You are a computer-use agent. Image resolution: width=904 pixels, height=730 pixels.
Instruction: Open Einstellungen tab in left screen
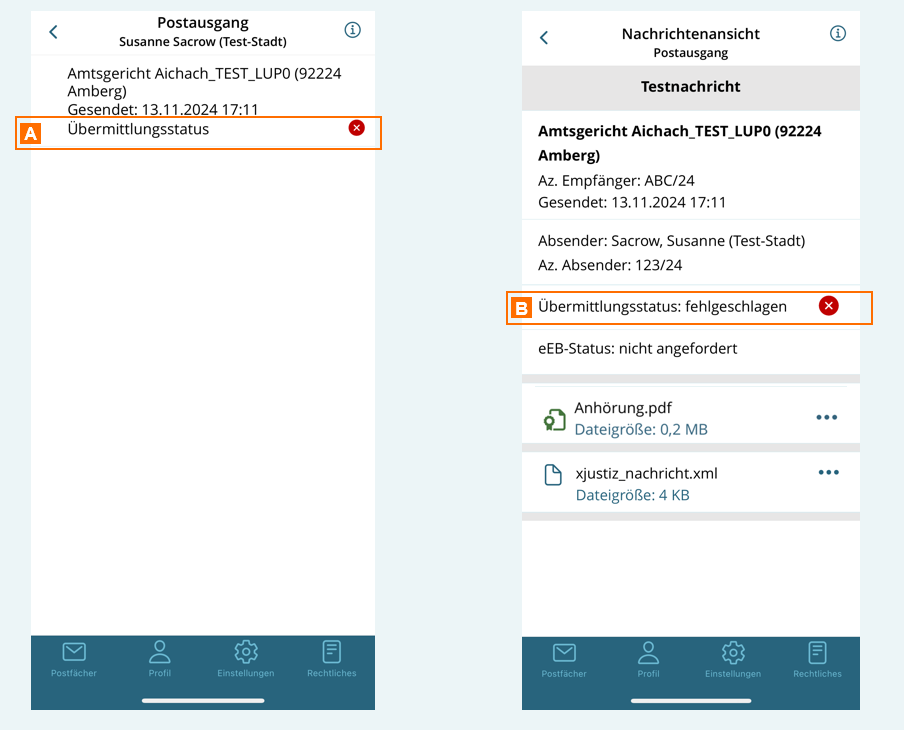(x=245, y=659)
